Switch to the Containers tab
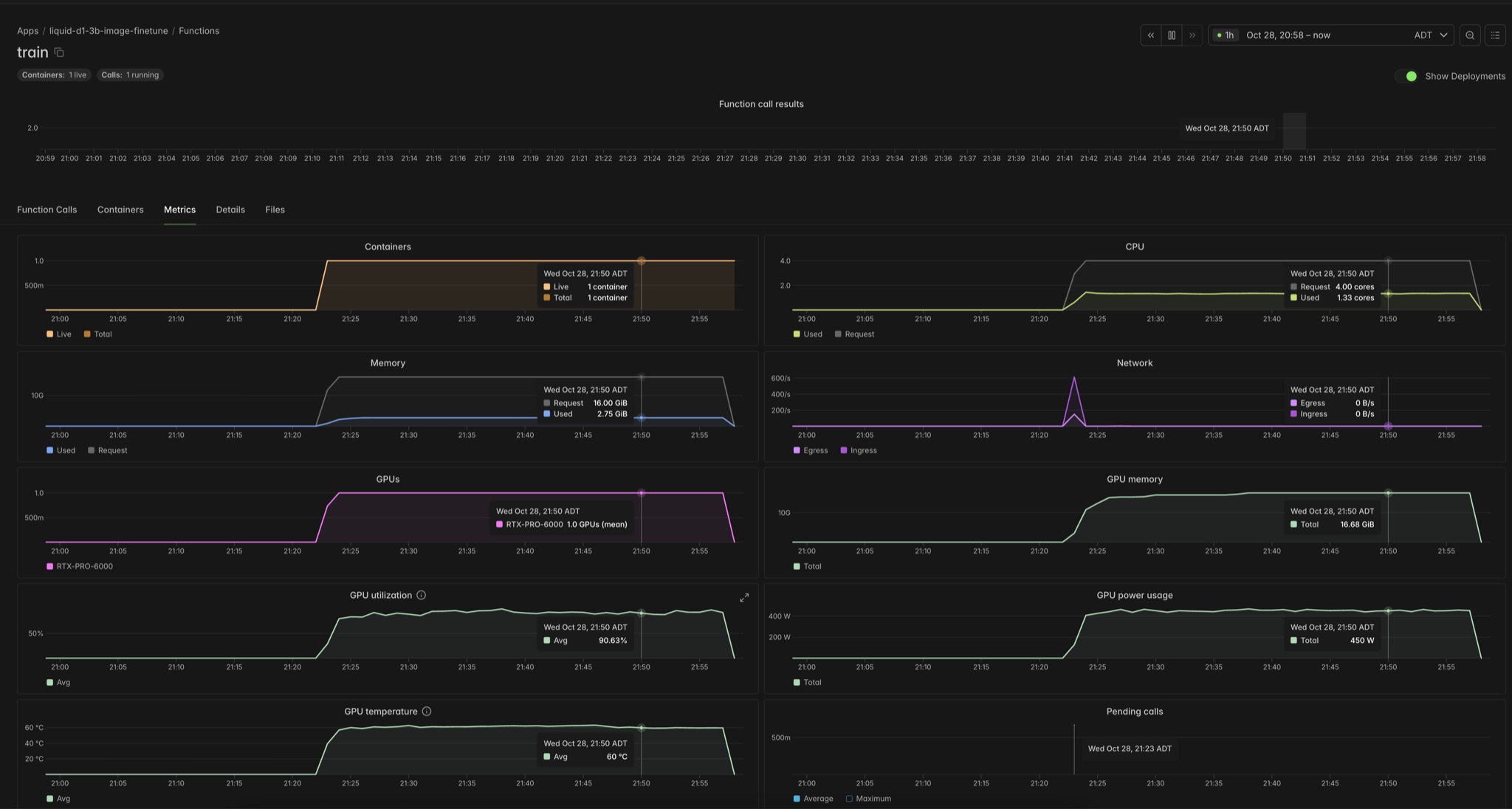The image size is (1512, 809). [120, 210]
